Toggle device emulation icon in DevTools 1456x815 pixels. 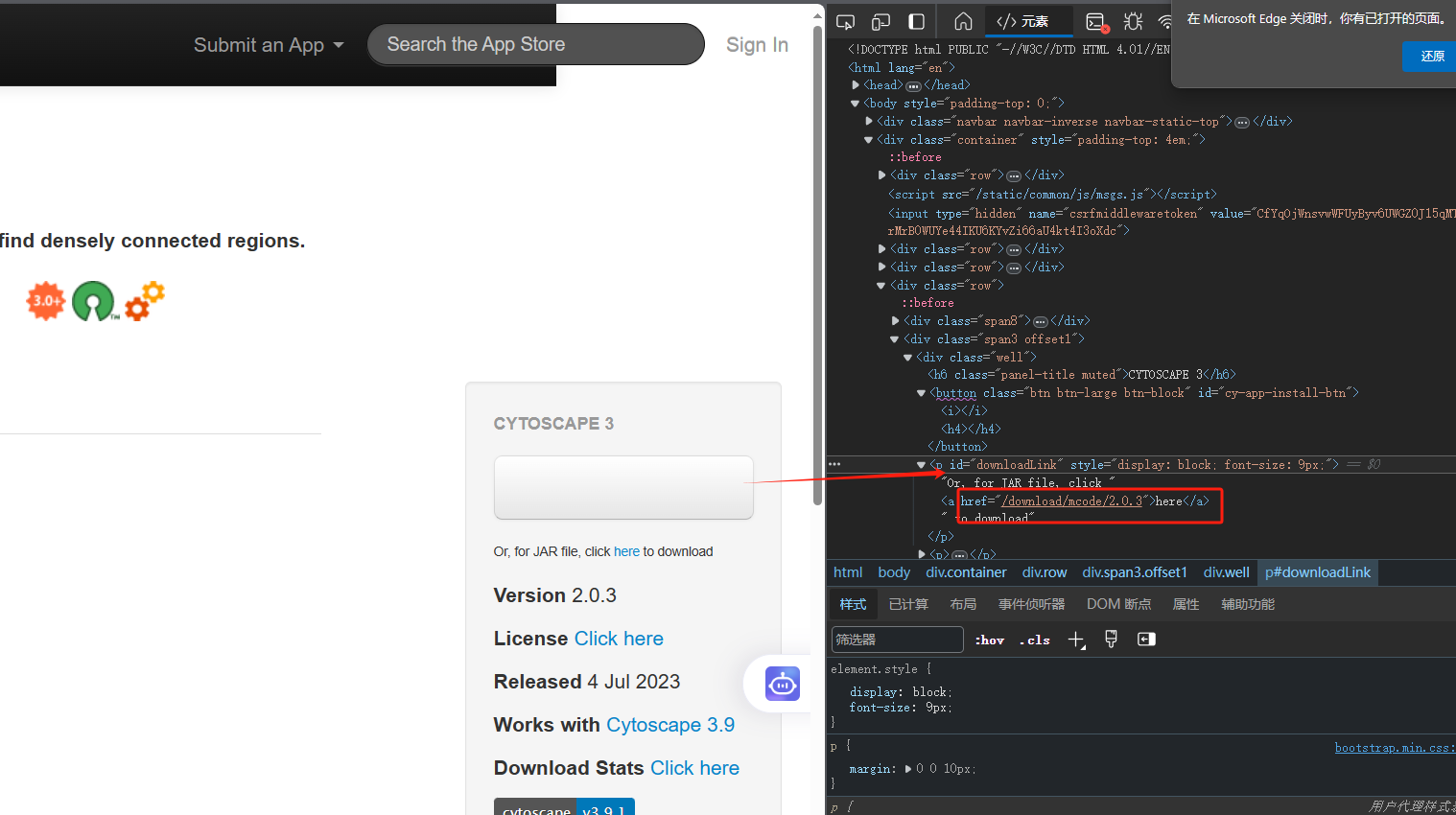(x=881, y=22)
